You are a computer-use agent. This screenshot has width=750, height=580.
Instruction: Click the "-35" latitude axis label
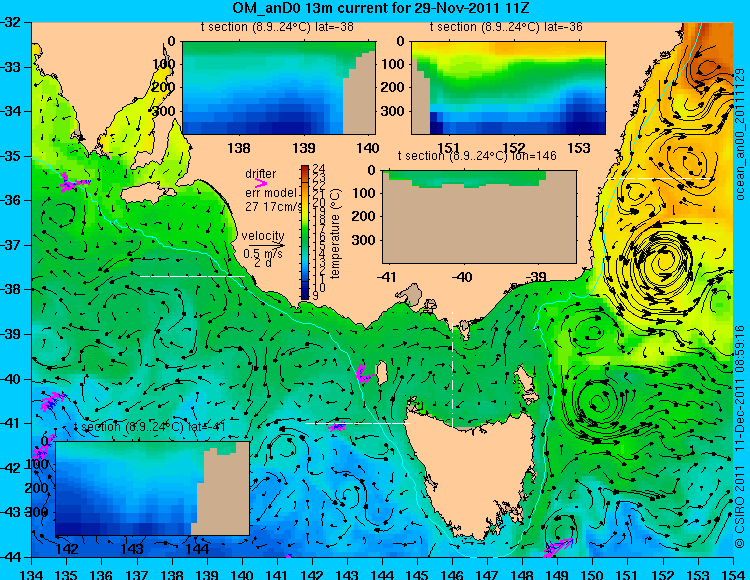(x=11, y=156)
